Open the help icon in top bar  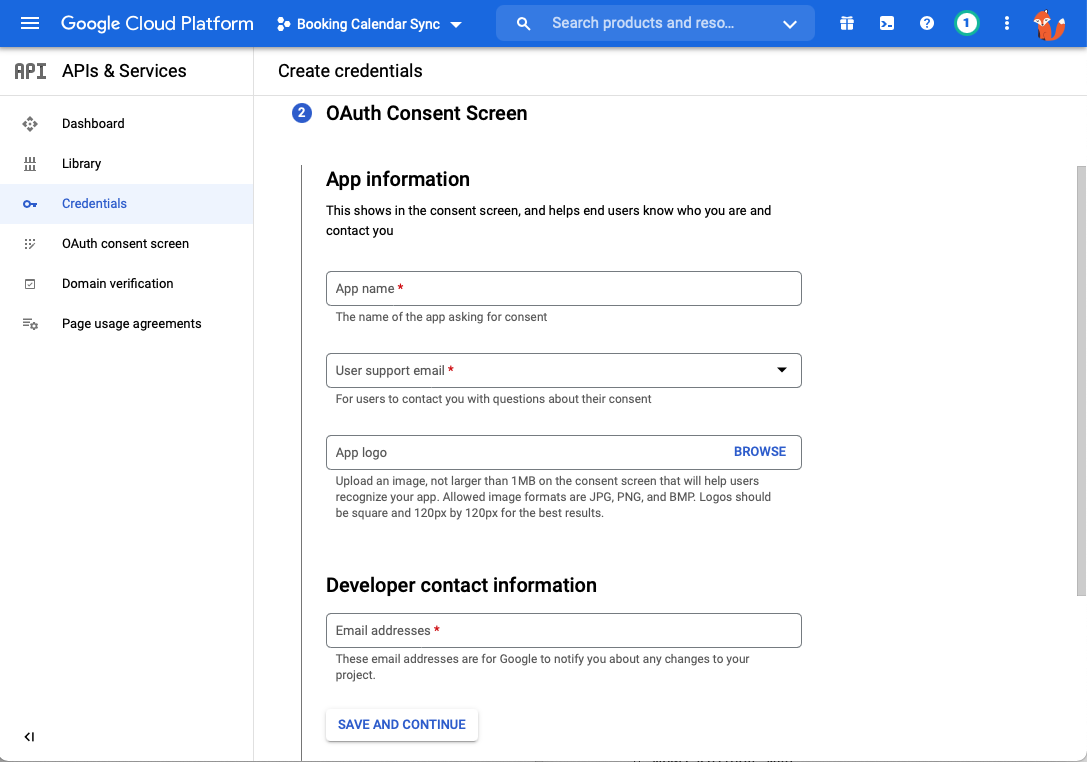(926, 22)
